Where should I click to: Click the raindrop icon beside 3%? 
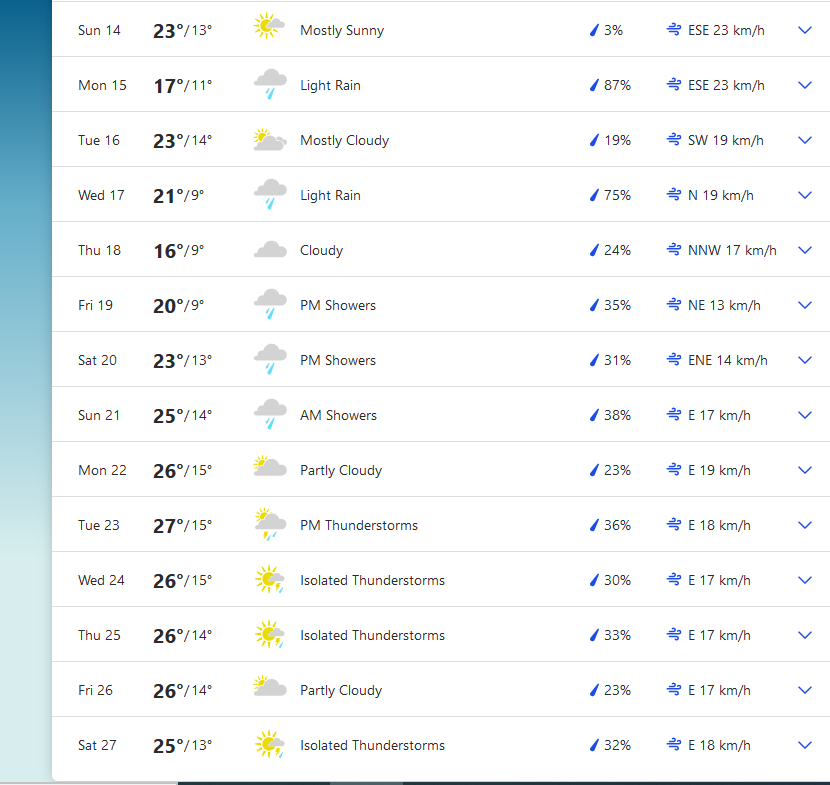[594, 31]
